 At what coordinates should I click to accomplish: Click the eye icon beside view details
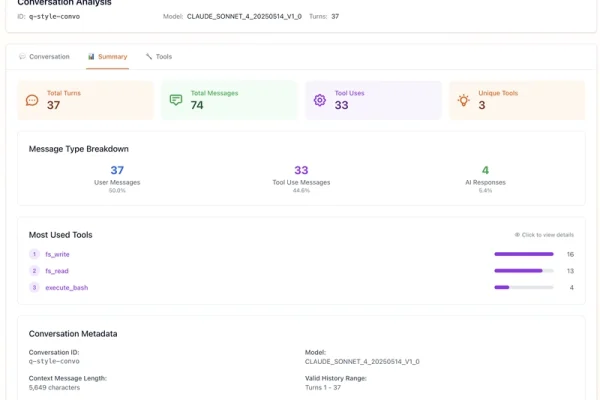516,235
